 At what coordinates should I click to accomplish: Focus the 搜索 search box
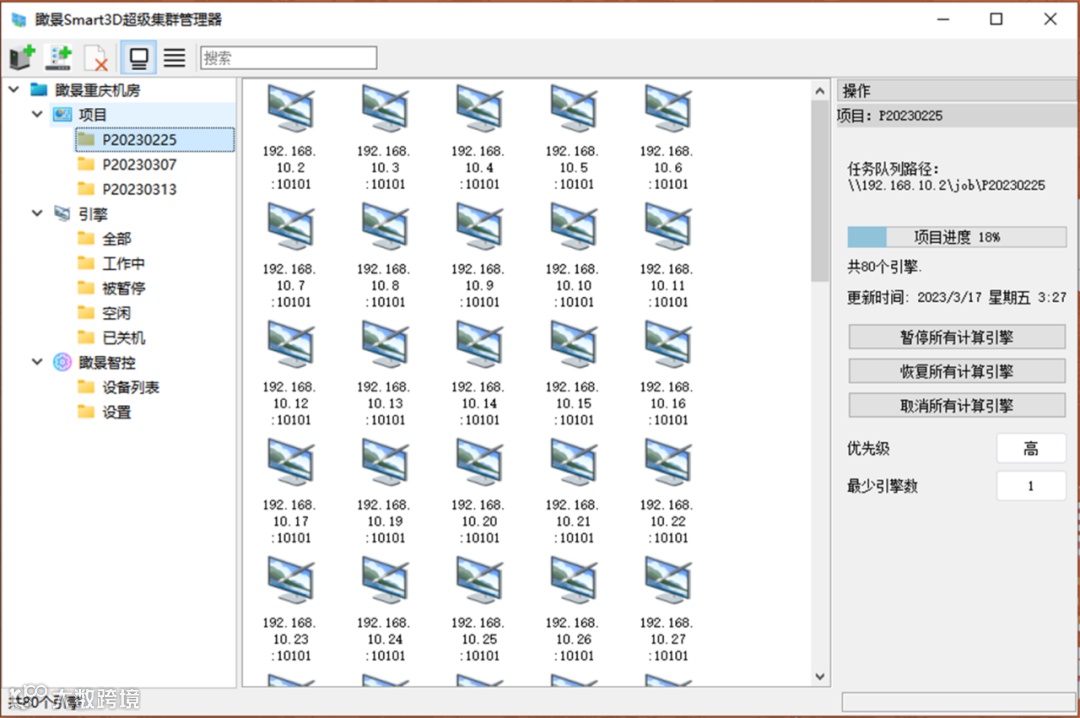pos(289,58)
